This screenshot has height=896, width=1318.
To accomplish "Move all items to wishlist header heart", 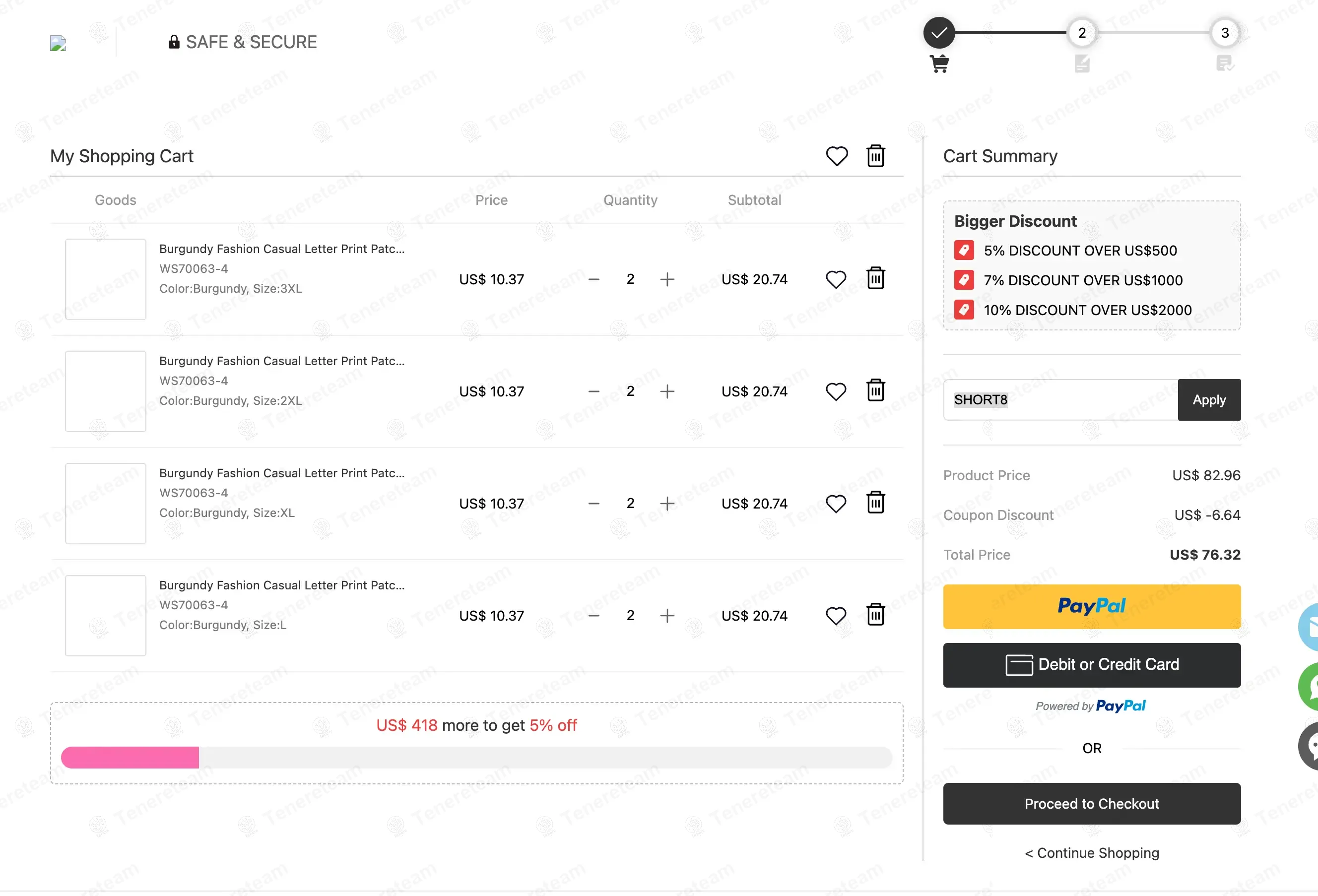I will [x=837, y=156].
